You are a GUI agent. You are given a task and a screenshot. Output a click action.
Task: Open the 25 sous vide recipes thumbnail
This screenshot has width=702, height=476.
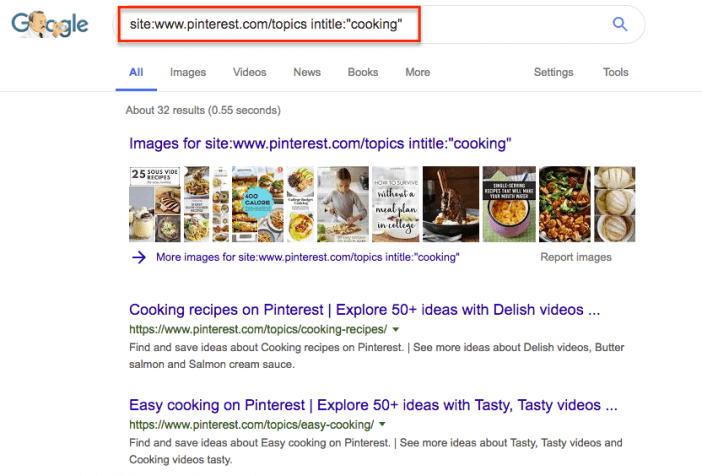155,204
